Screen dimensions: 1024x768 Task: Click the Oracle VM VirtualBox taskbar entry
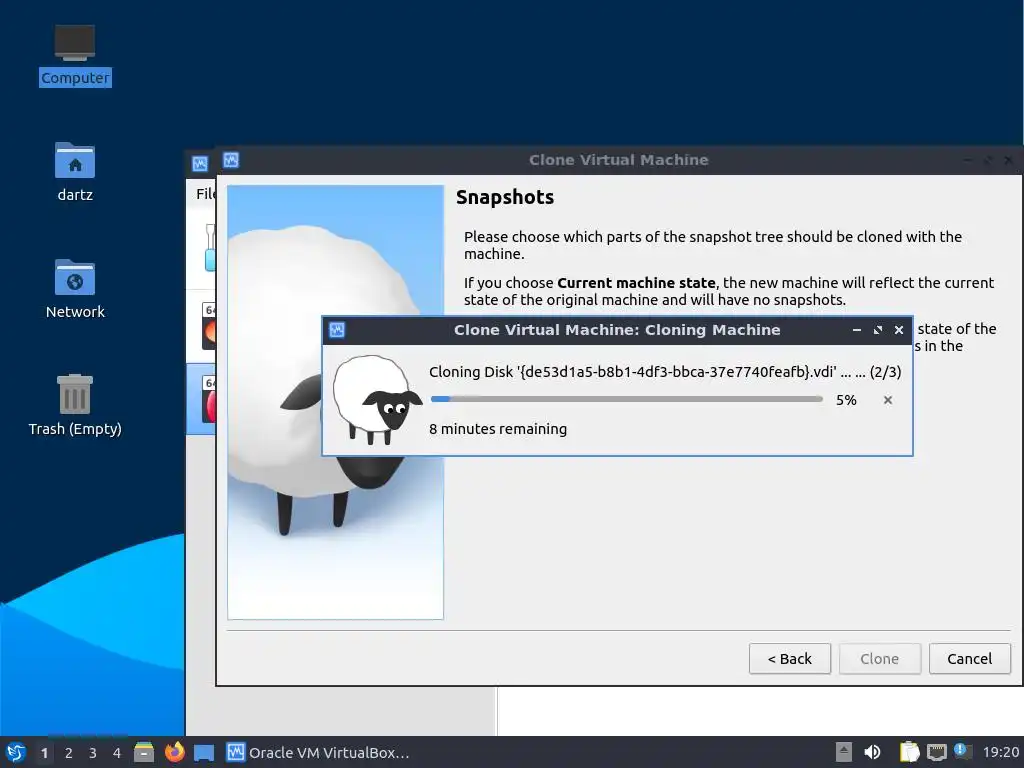(x=318, y=752)
